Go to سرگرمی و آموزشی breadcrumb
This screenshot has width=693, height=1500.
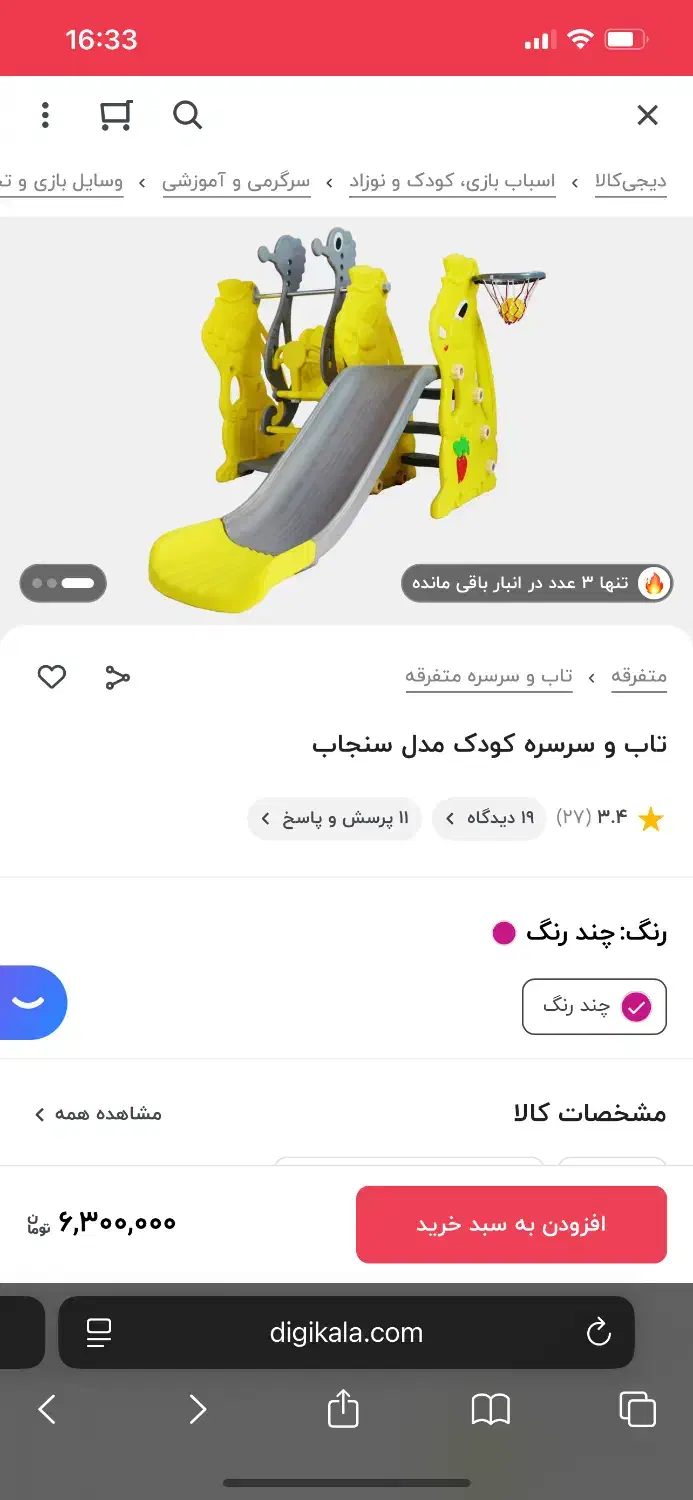(236, 182)
